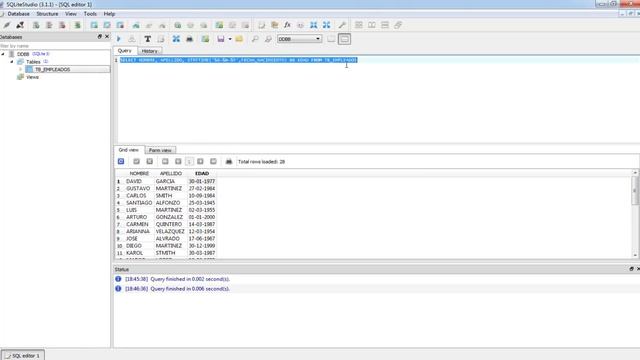
Task: Click the Export icon in main toolbar
Action: (327, 25)
